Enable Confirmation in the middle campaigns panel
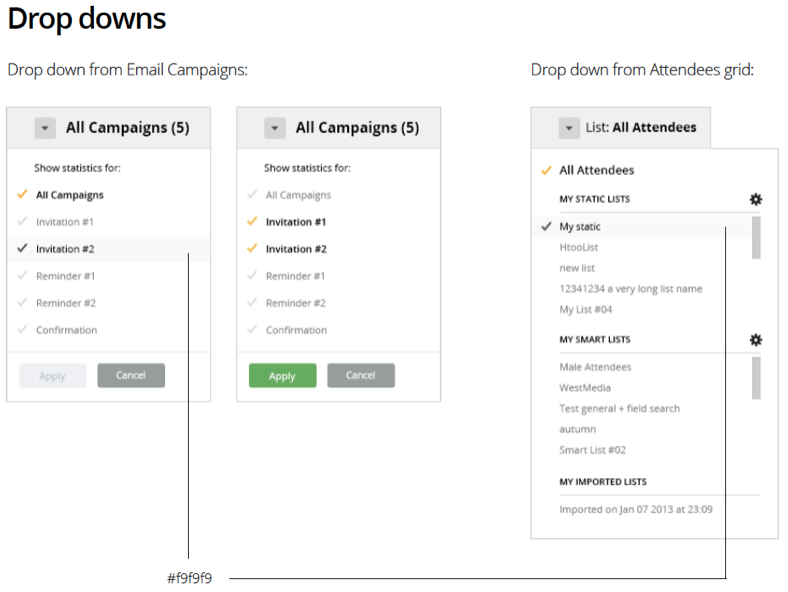The width and height of the screenshot is (788, 592). click(253, 330)
